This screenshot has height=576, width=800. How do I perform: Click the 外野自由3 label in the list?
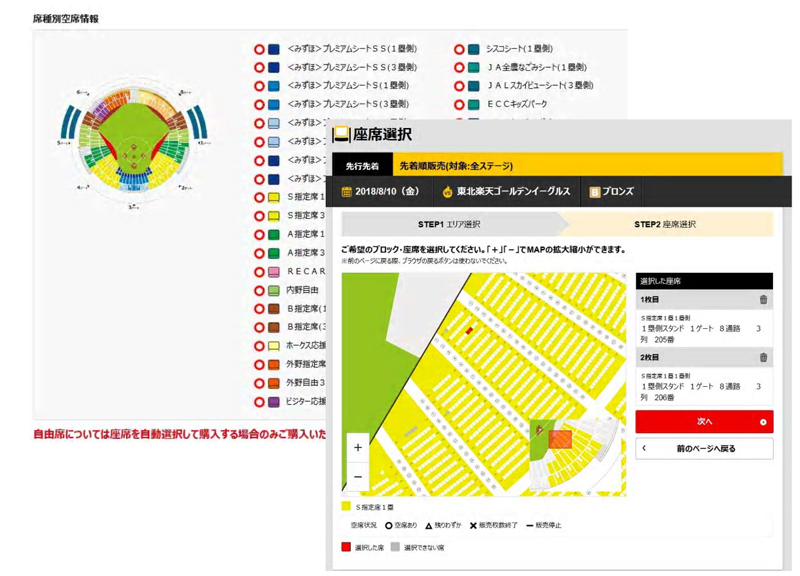click(305, 383)
